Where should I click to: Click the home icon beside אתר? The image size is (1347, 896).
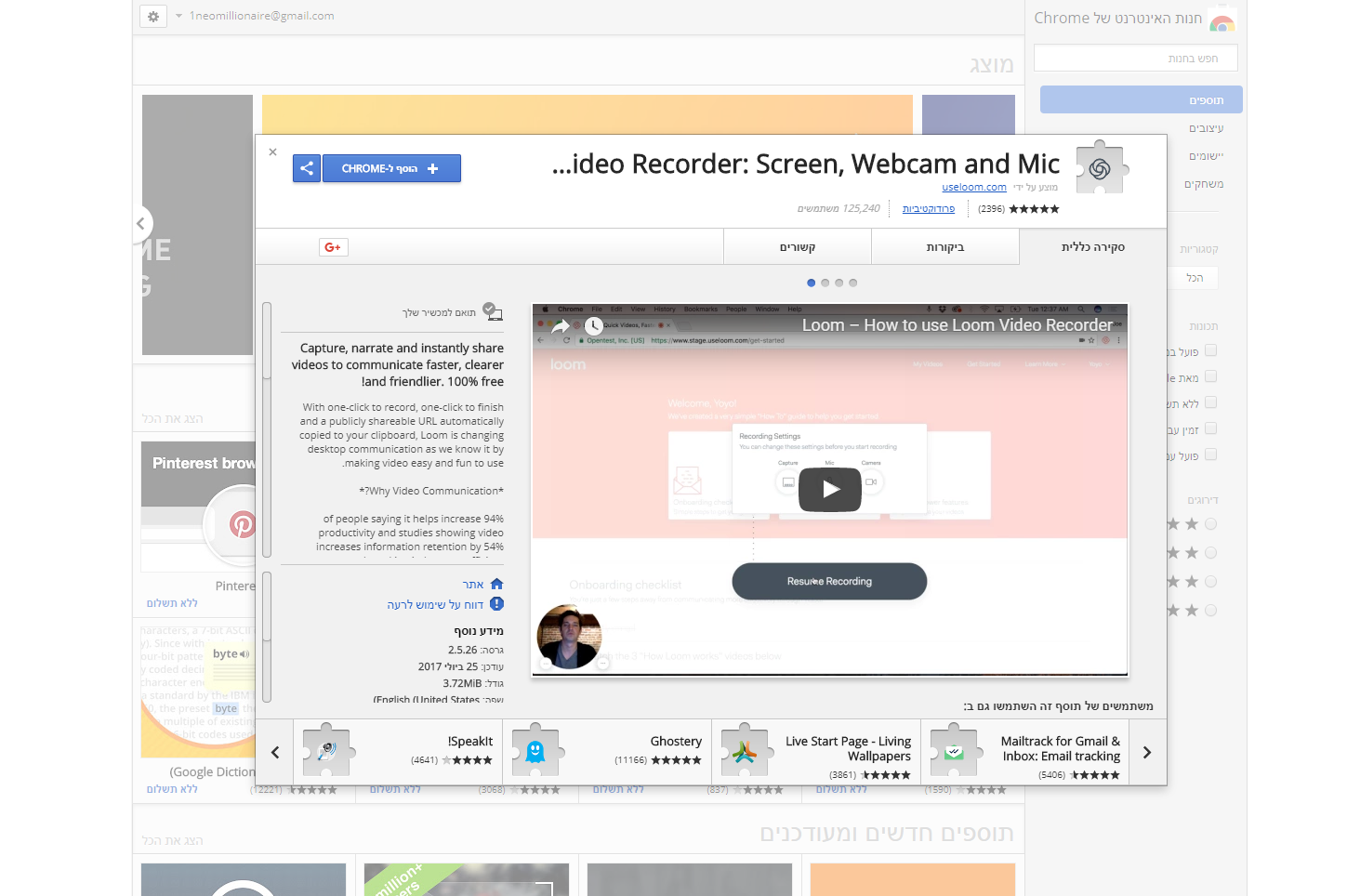coord(496,585)
